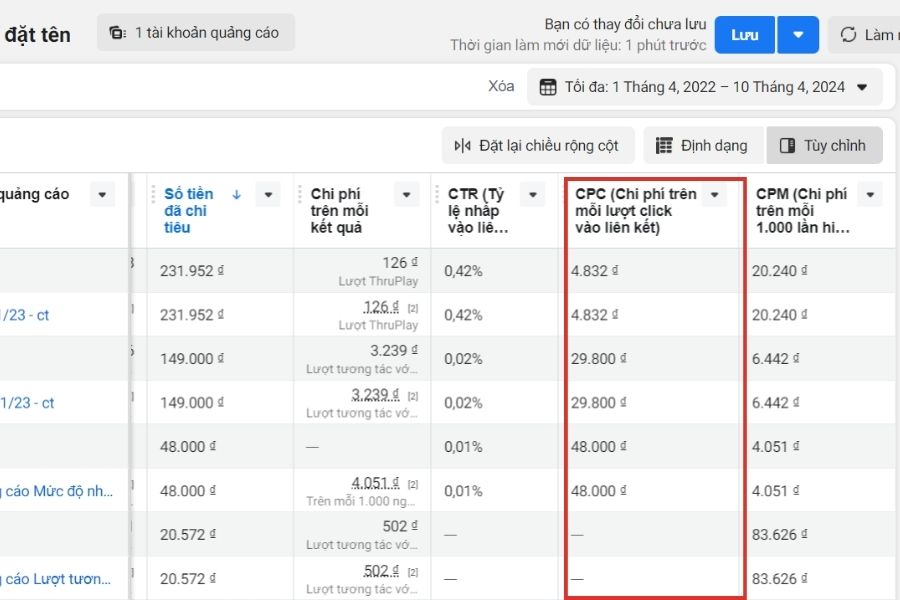Click drag handle of Chi phí column
This screenshot has width=900, height=600.
(x=300, y=195)
